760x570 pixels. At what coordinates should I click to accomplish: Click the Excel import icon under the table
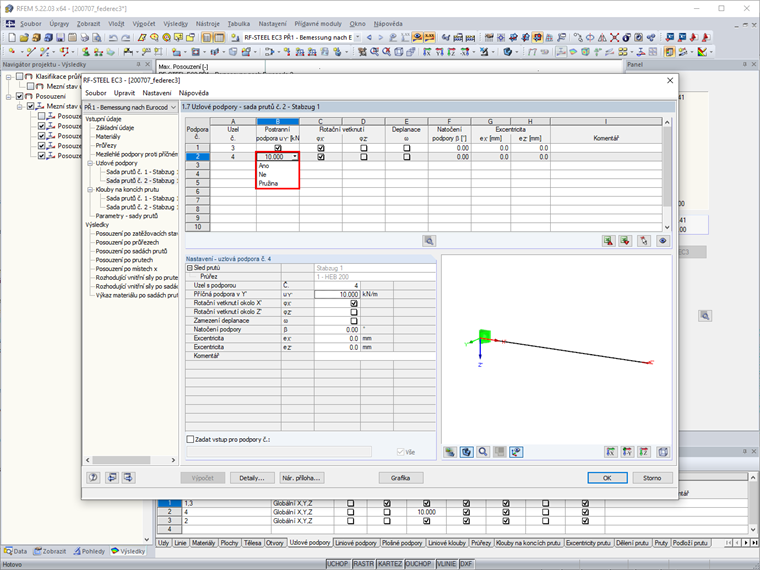(625, 241)
